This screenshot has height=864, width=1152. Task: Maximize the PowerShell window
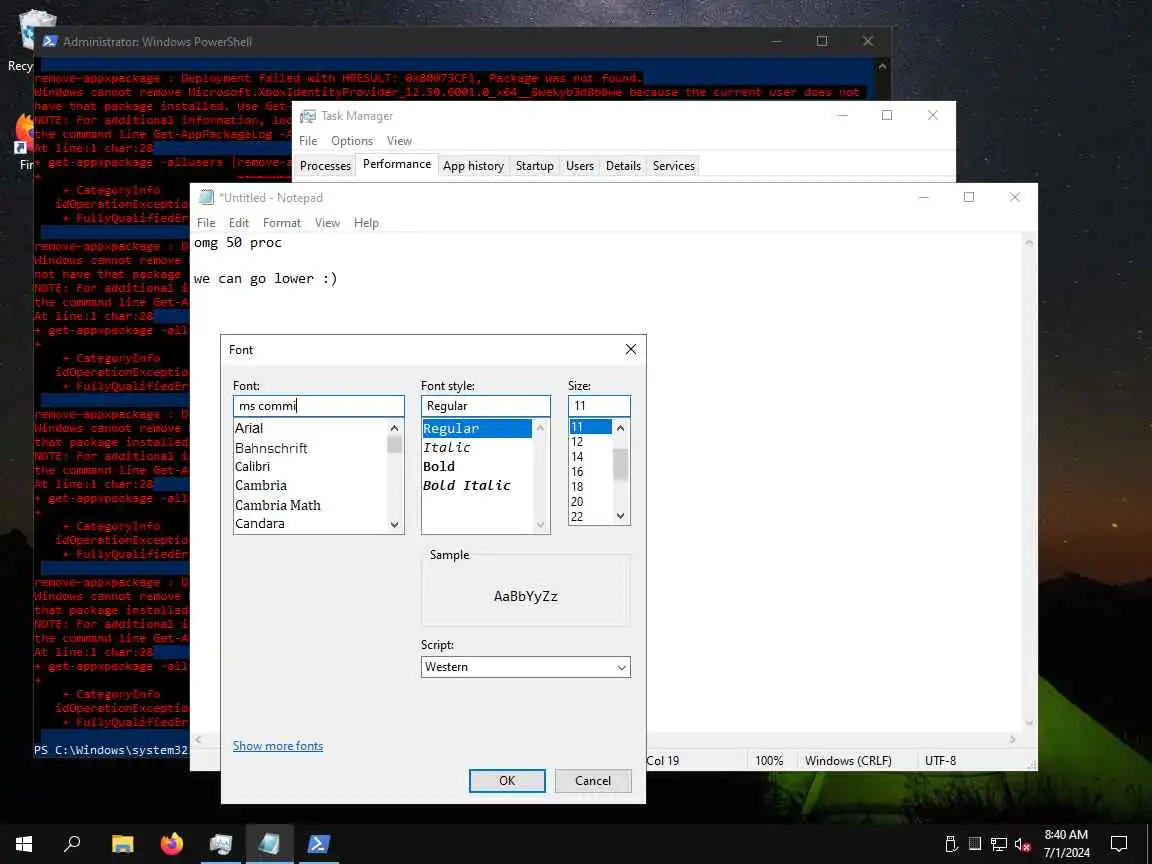point(822,41)
